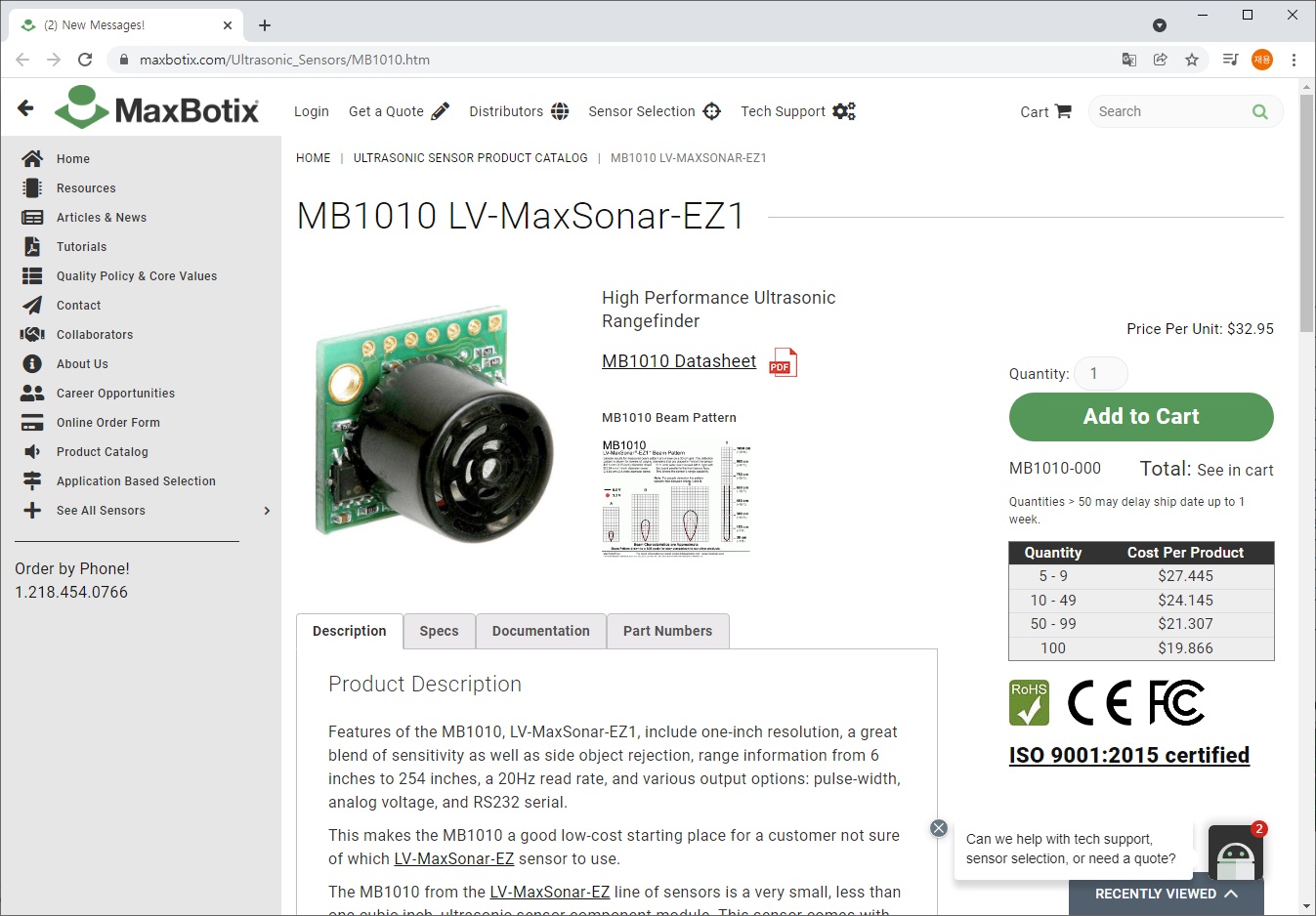Image resolution: width=1316 pixels, height=916 pixels.
Task: Click the share page icon in address bar
Action: coord(1161,60)
